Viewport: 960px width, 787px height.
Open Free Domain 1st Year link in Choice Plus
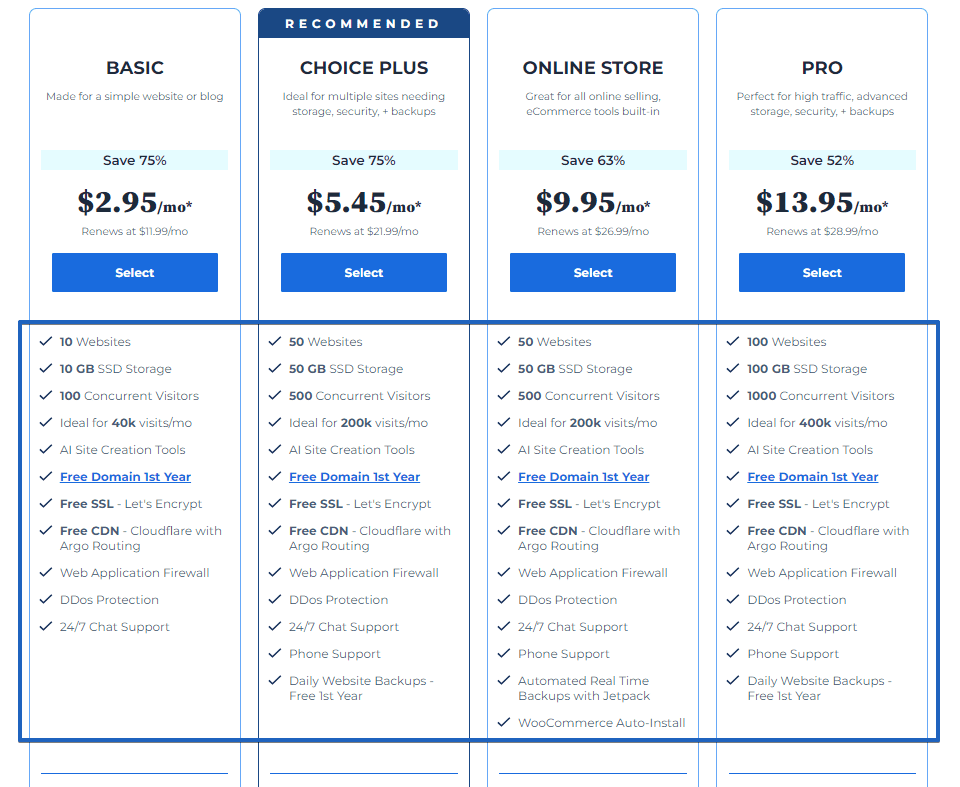pos(354,476)
